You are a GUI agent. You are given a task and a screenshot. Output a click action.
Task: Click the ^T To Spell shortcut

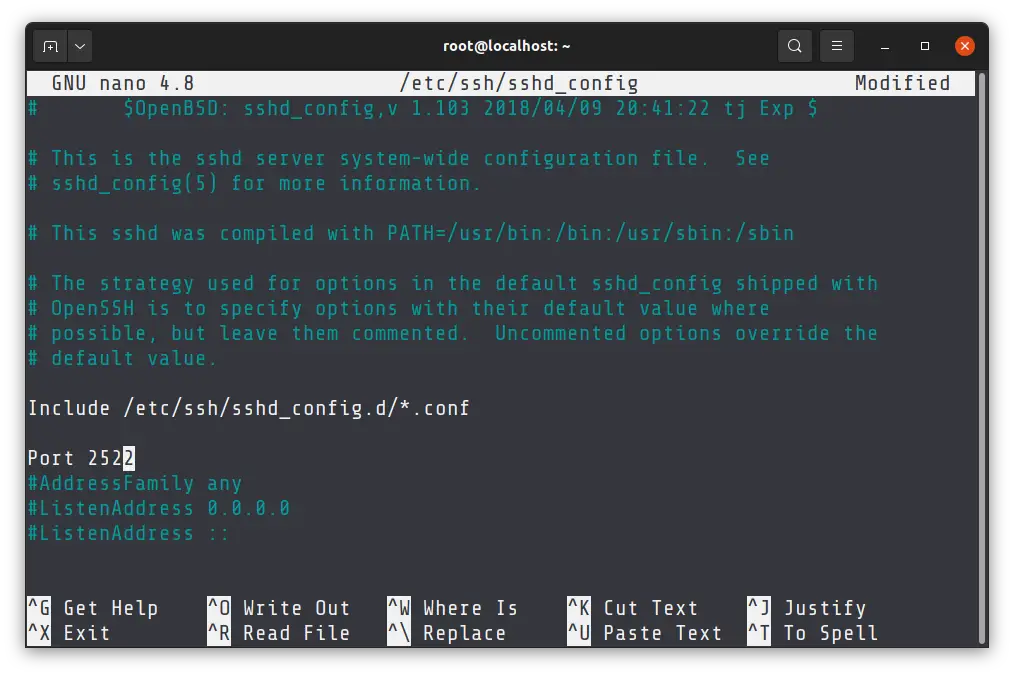[813, 633]
